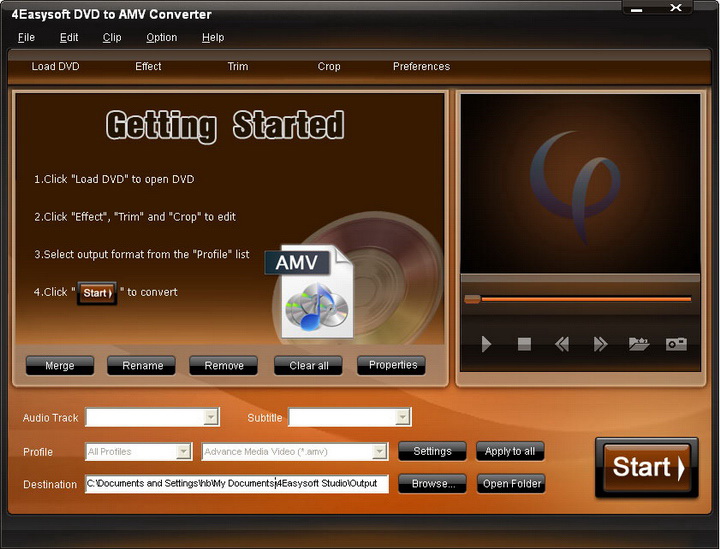Expand the All Profiles category dropdown
This screenshot has width=720, height=549.
coord(184,452)
